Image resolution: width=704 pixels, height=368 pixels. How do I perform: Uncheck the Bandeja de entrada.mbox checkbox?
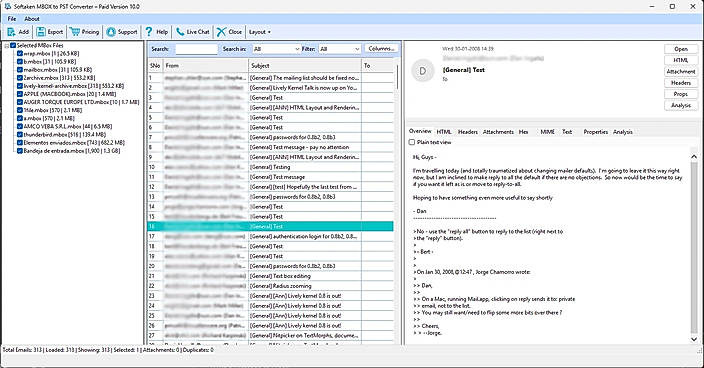coord(20,151)
